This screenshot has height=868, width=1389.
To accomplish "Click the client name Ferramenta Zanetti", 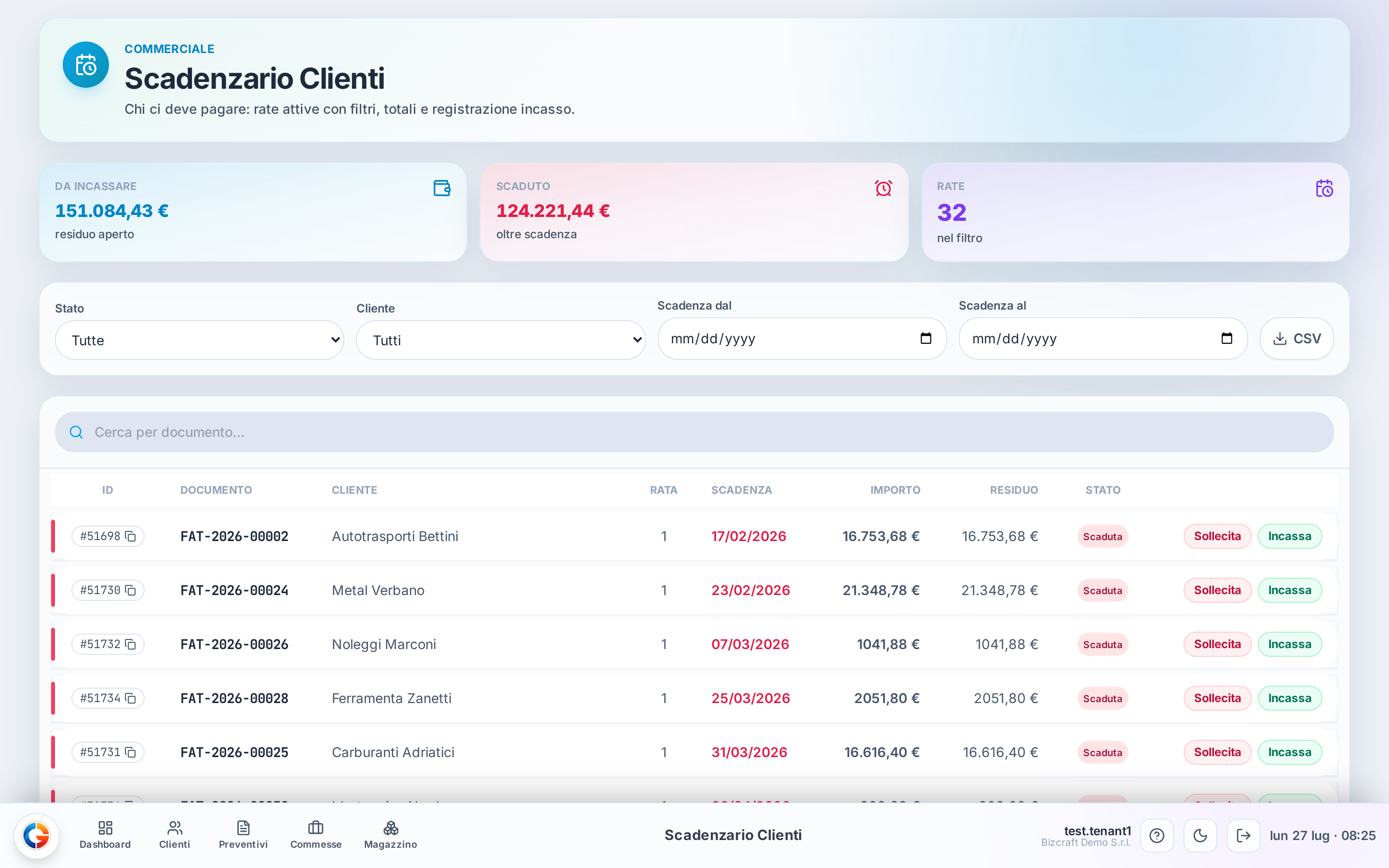I will (x=392, y=698).
